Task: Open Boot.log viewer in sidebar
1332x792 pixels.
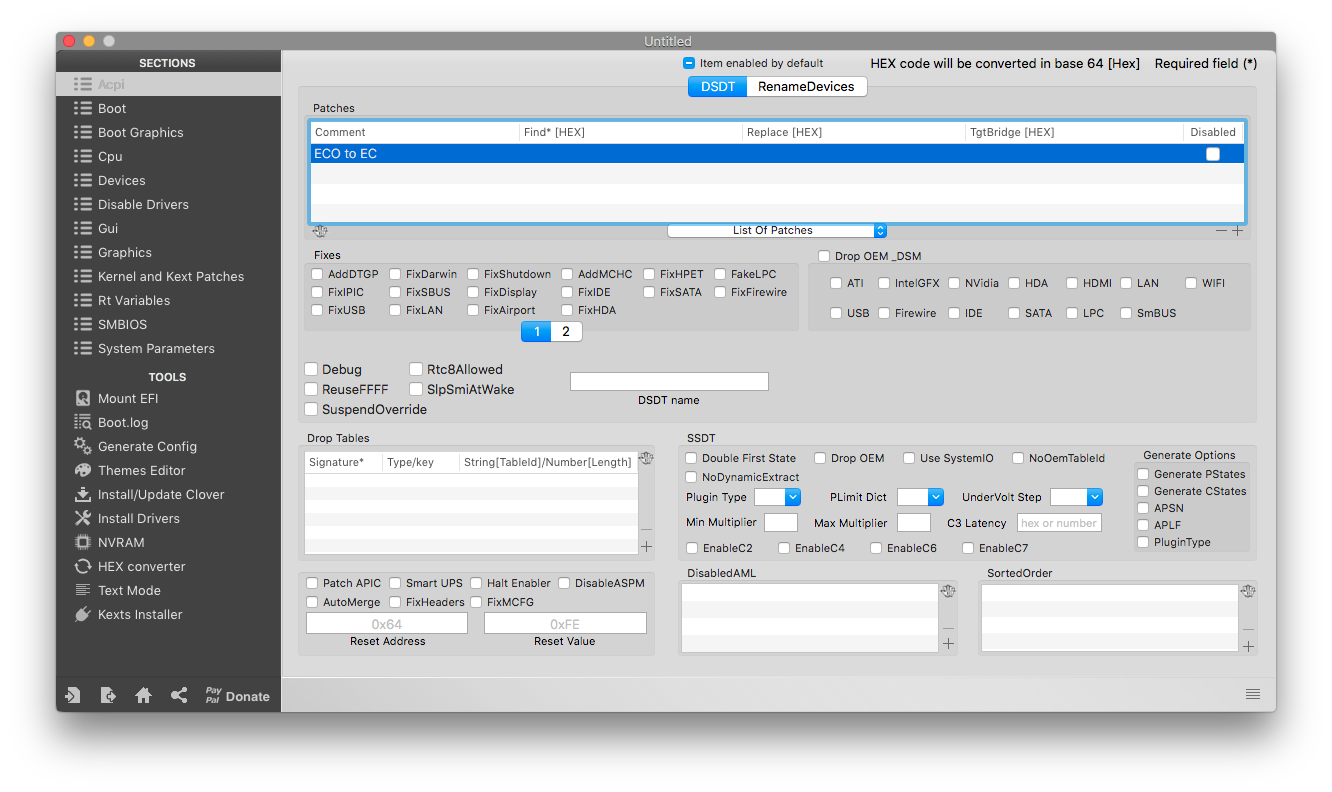Action: (x=122, y=422)
